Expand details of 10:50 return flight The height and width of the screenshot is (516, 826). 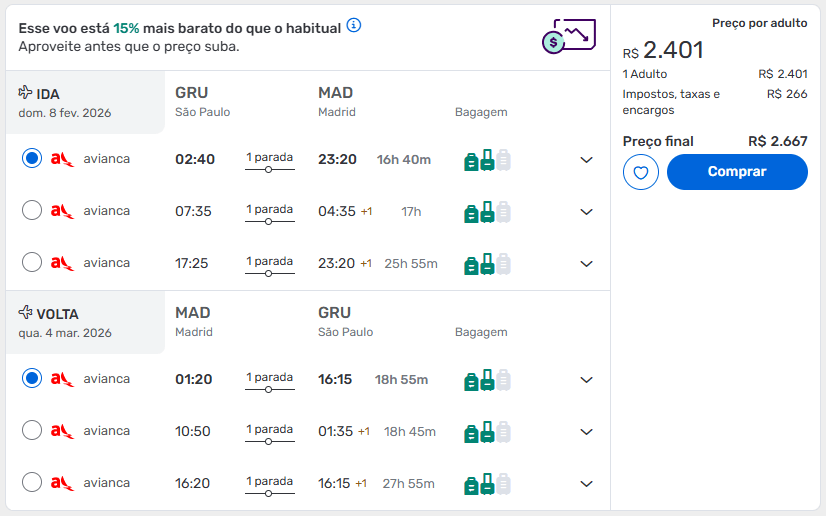click(x=586, y=432)
